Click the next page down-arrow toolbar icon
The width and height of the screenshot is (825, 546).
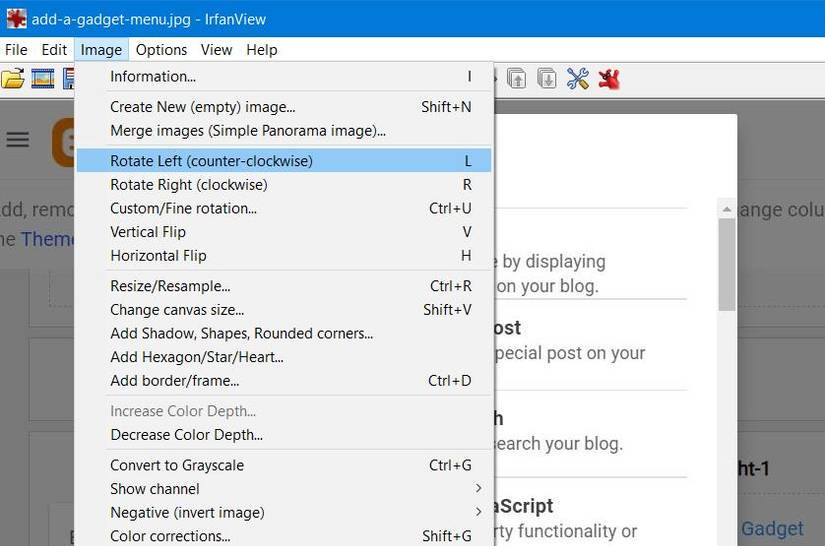coord(547,79)
